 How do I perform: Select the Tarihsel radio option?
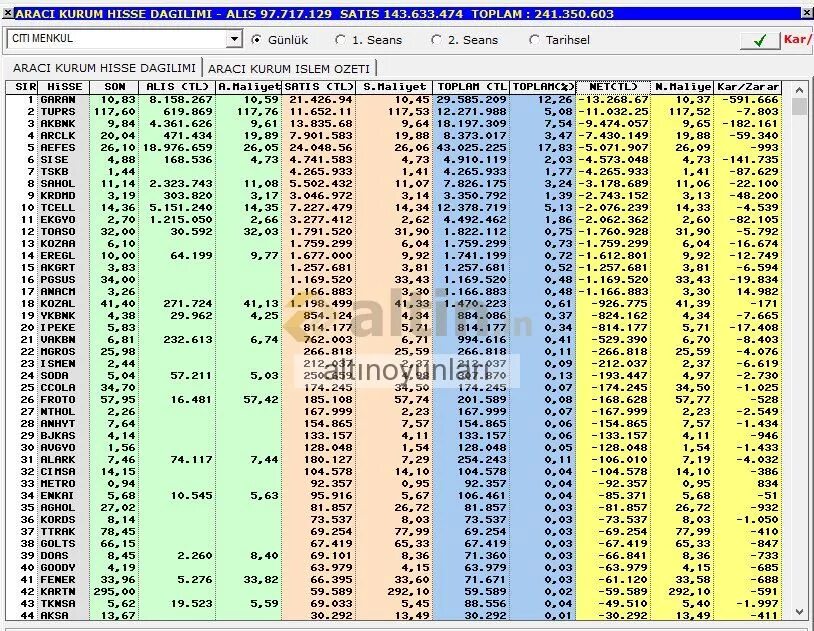tap(534, 39)
